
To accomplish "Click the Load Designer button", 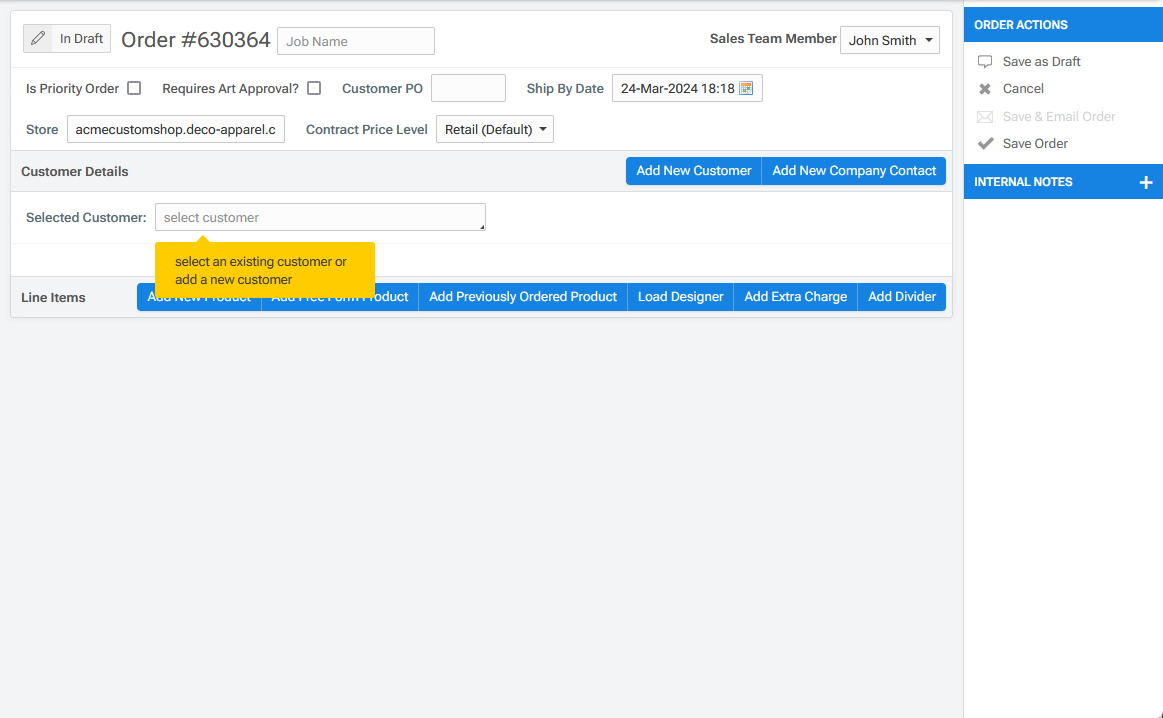I will [680, 297].
